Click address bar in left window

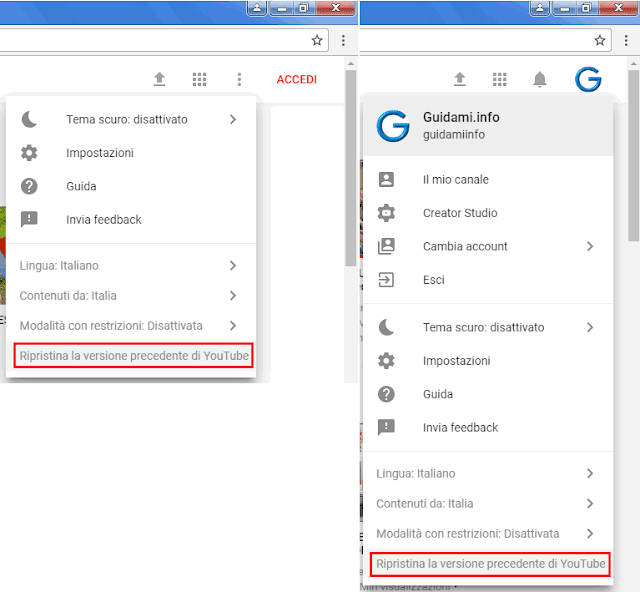[163, 40]
